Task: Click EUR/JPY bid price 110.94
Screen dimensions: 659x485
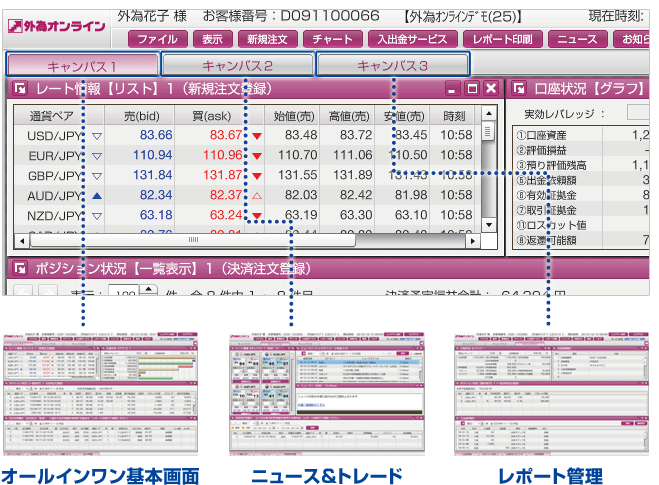Action: click(x=153, y=155)
